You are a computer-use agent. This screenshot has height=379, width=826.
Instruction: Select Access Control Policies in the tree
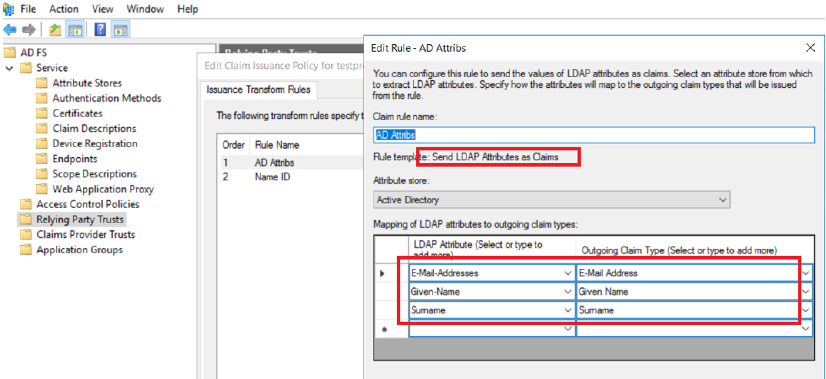coord(88,204)
